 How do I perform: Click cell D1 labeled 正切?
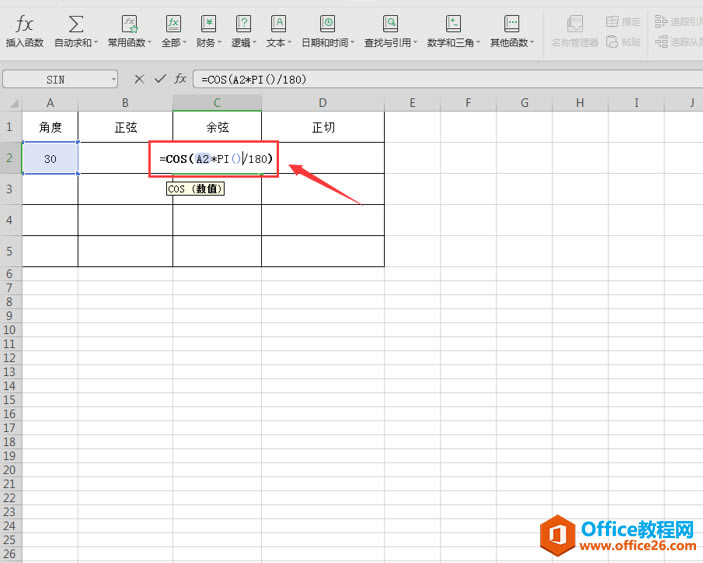click(323, 127)
